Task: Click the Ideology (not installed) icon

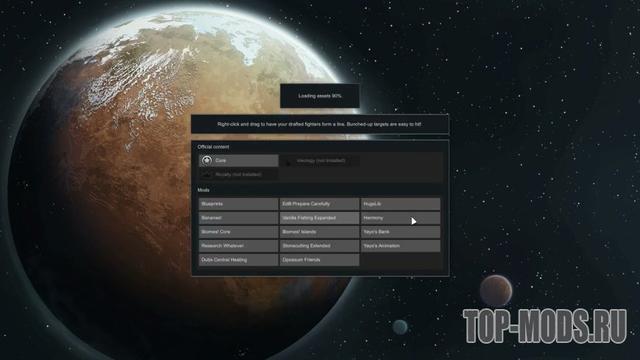Action: pos(288,162)
